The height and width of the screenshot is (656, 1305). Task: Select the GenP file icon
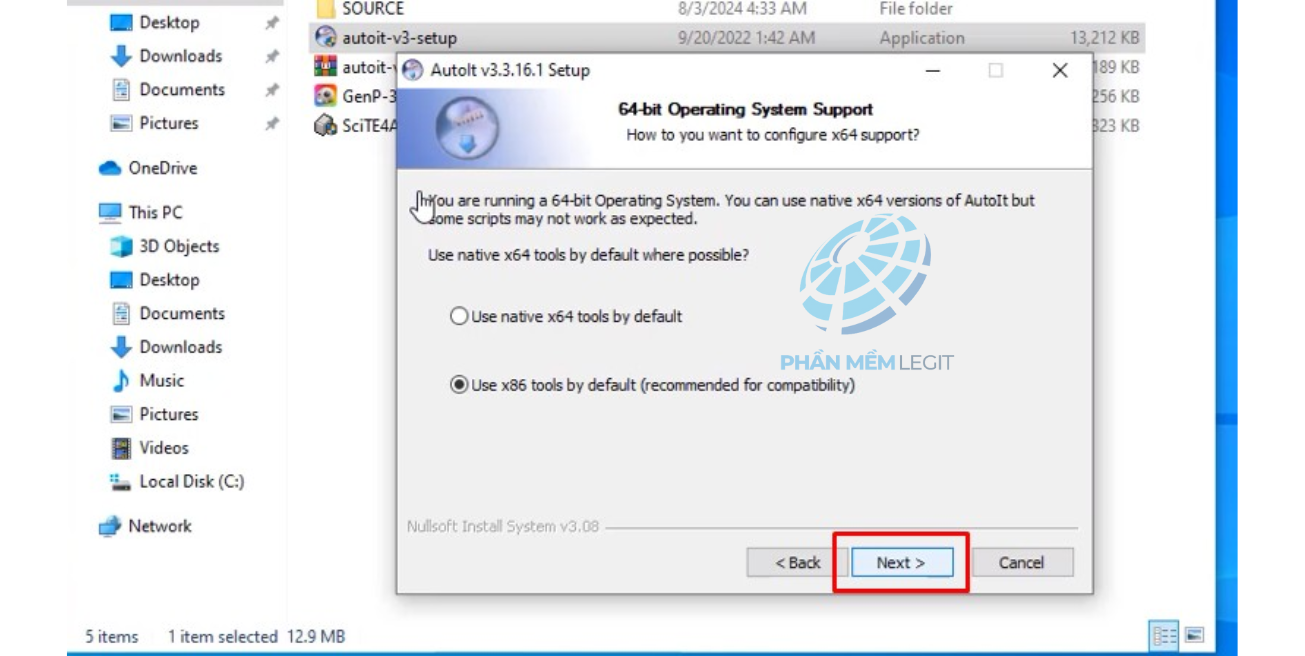325,96
